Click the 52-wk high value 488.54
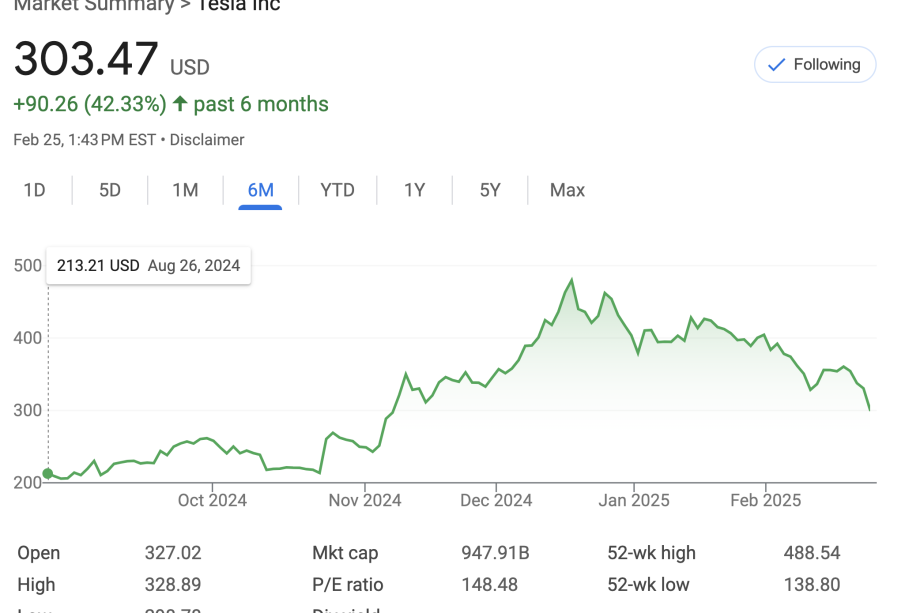The width and height of the screenshot is (905, 613). click(811, 552)
